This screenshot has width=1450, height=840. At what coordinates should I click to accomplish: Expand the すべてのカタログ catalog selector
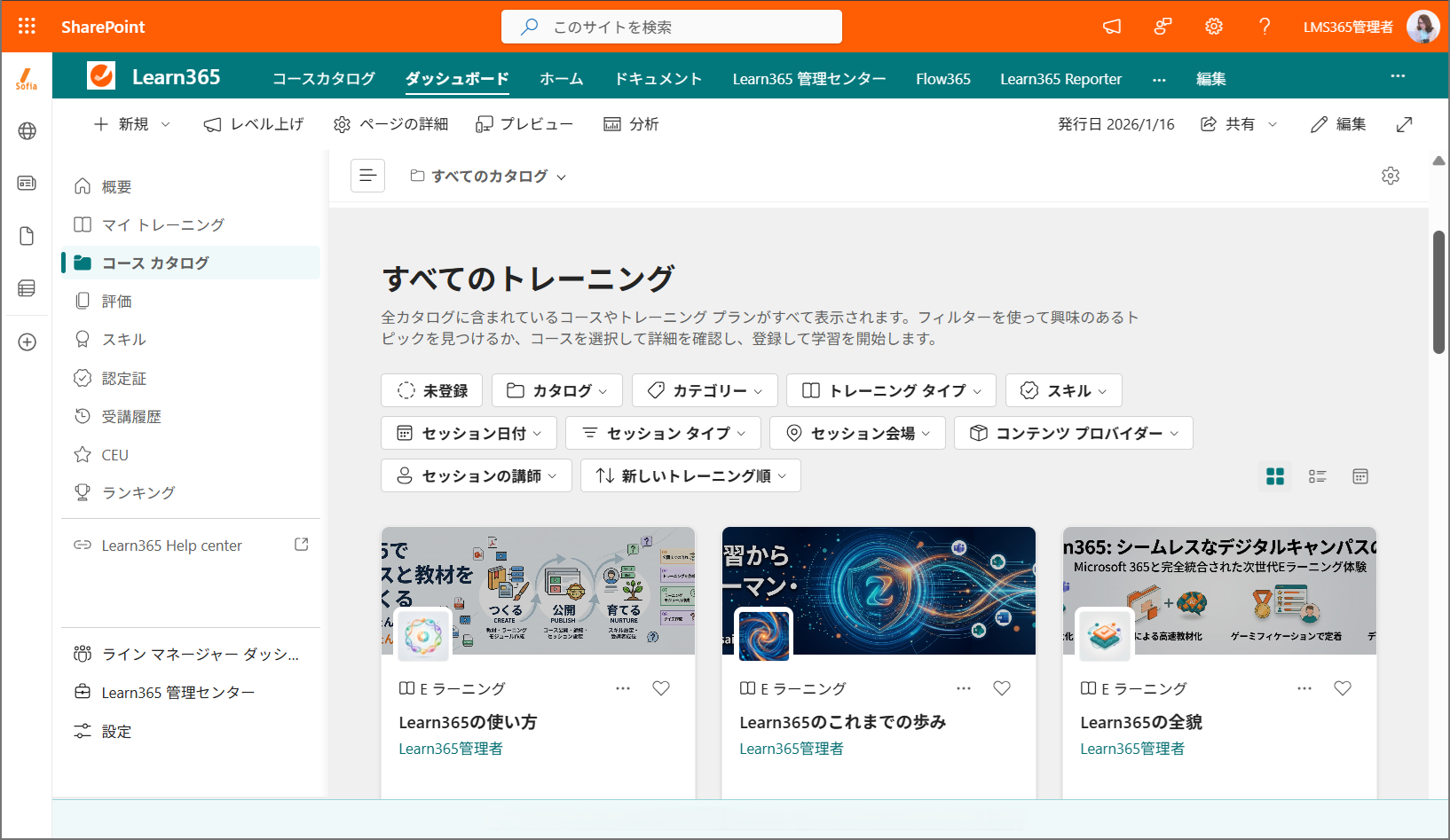coord(488,176)
